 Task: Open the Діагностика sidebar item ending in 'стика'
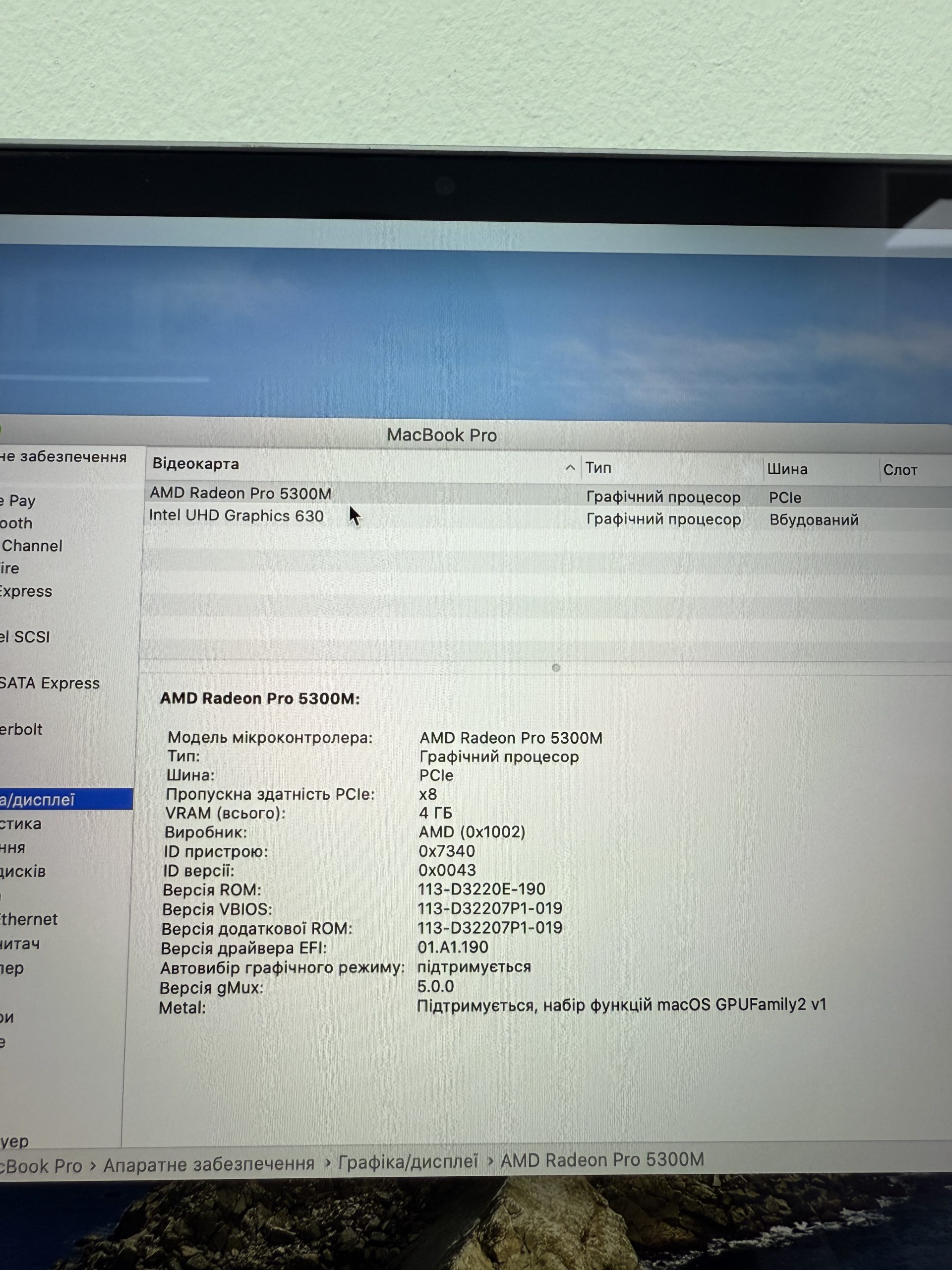21,824
